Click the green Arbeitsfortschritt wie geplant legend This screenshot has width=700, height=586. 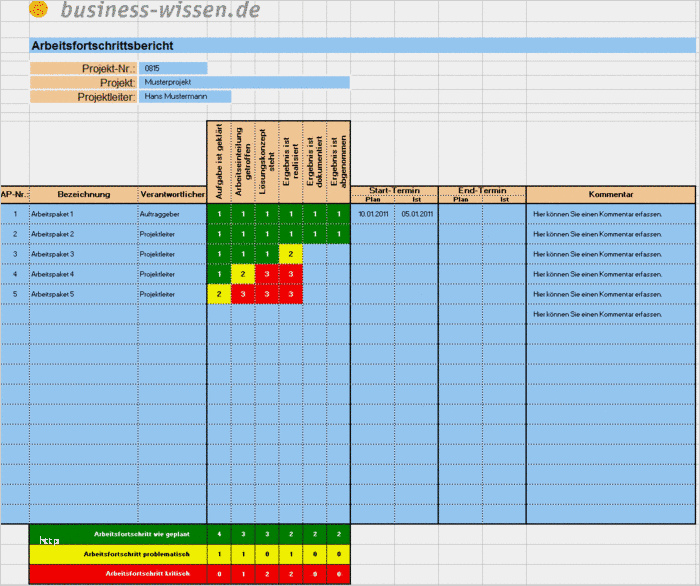[118, 535]
